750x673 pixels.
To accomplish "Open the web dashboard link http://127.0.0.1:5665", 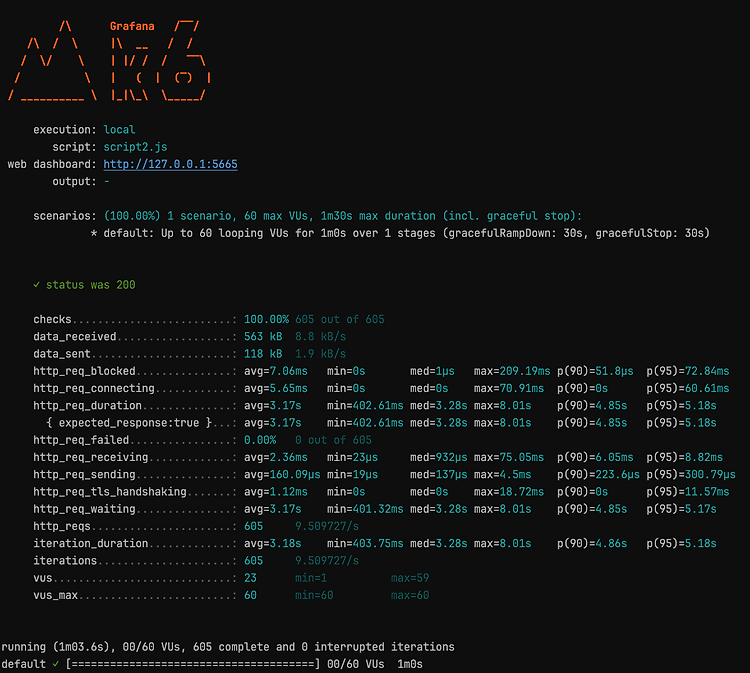I will (x=170, y=165).
